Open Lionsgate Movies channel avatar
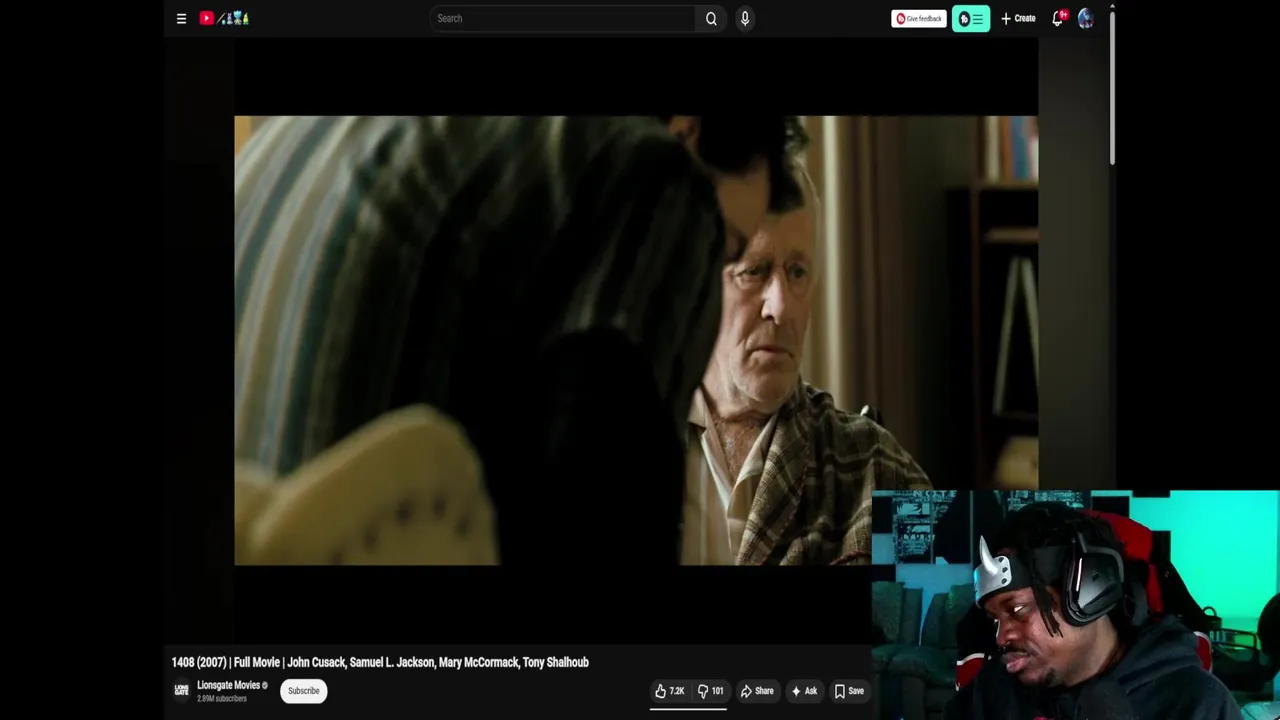Image resolution: width=1280 pixels, height=720 pixels. [181, 690]
